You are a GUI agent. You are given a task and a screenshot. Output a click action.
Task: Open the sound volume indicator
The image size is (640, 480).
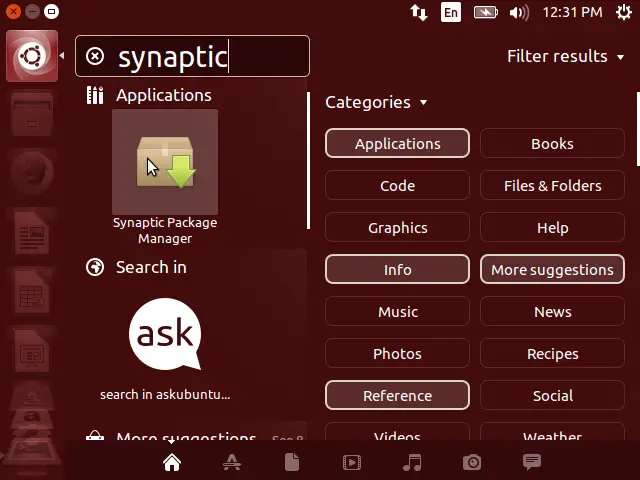coord(519,12)
